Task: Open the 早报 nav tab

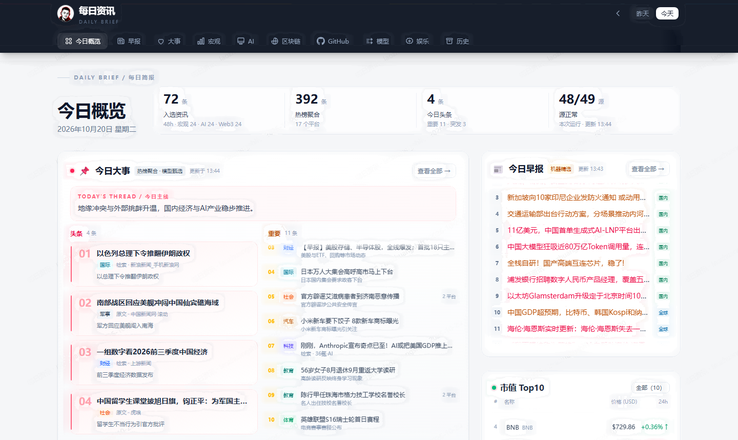Action: coord(128,41)
